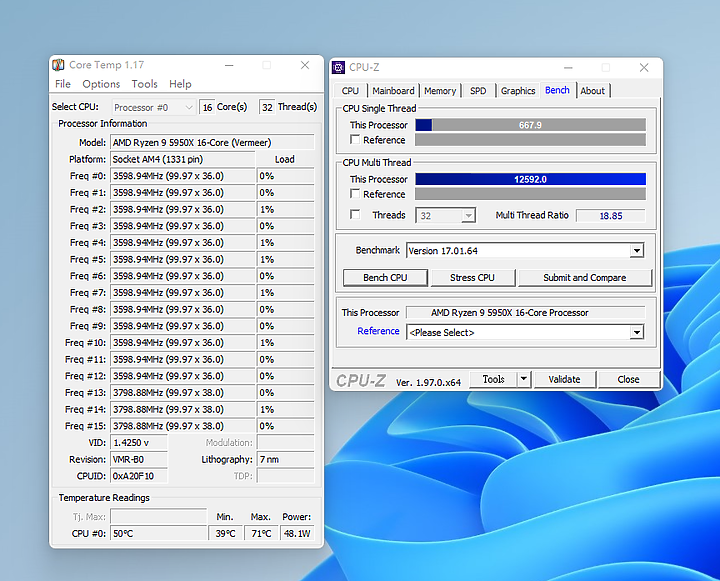Click the Model field AMD Ryzen 9 5950X
The width and height of the screenshot is (720, 581).
pyautogui.click(x=212, y=143)
